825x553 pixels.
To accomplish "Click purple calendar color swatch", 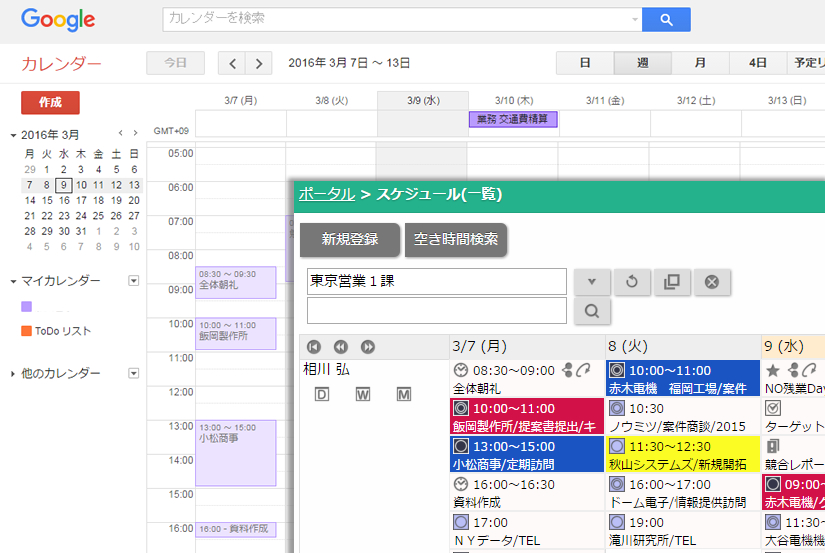I will coord(26,306).
